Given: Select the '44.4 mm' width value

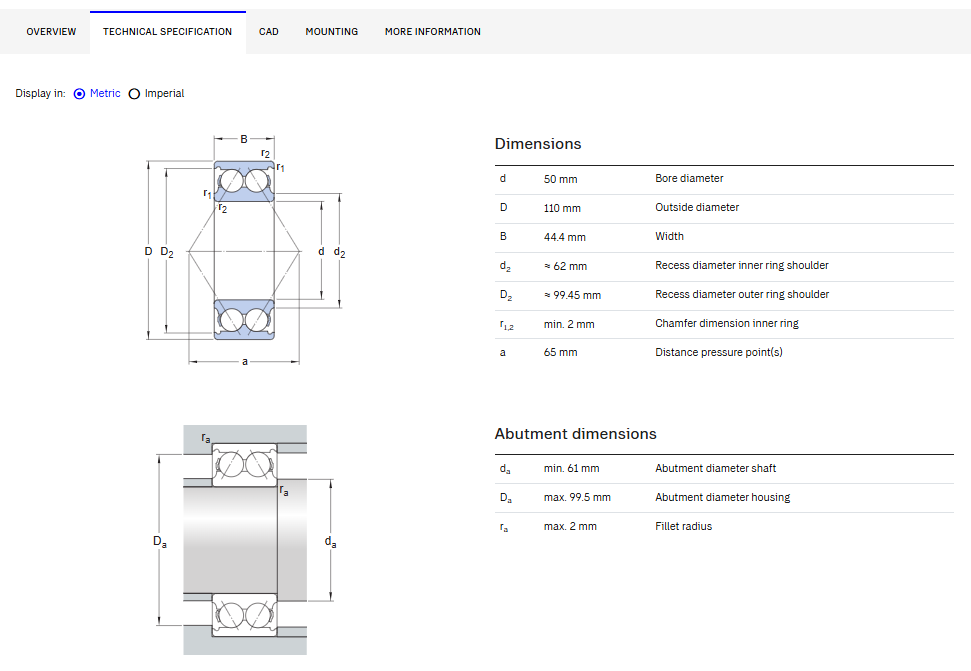Looking at the screenshot, I should click(565, 237).
